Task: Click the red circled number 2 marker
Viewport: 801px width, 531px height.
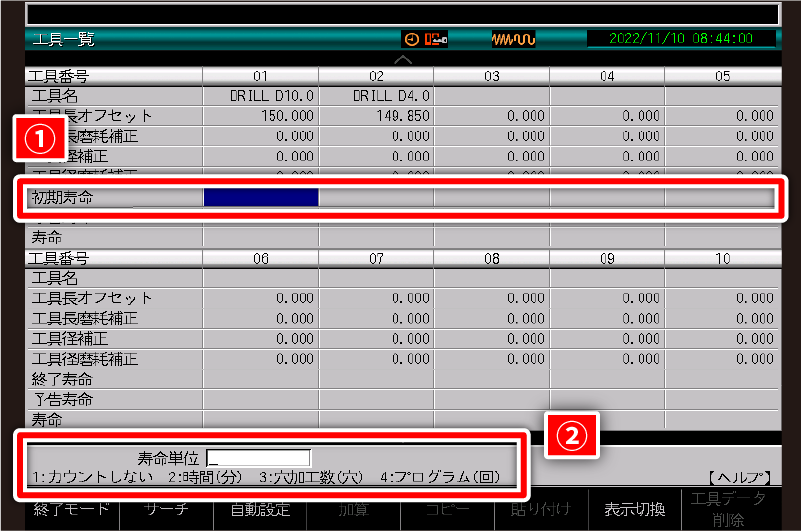Action: pyautogui.click(x=570, y=436)
